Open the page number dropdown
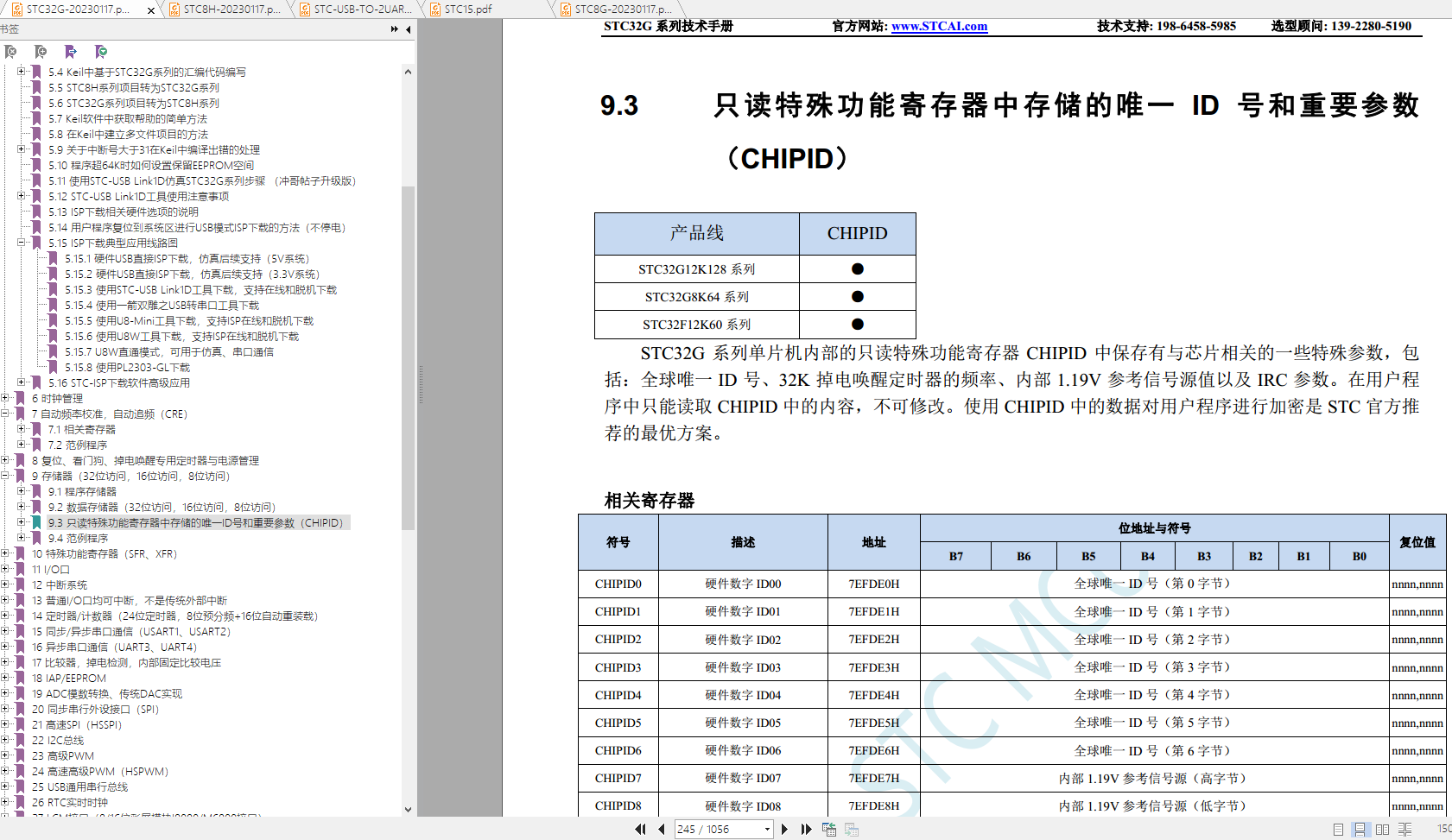This screenshot has width=1452, height=840. (x=766, y=829)
